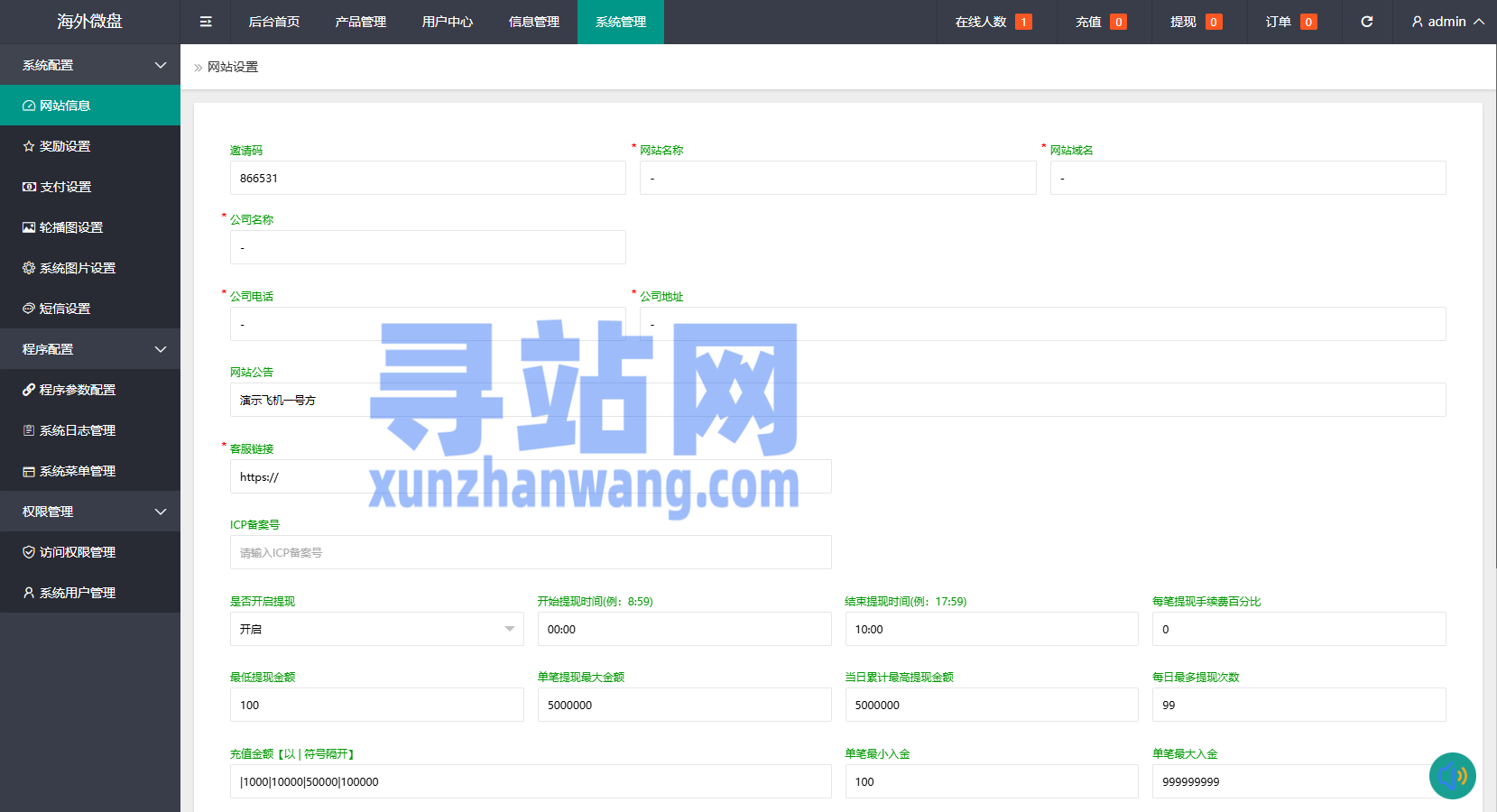Focus the 客服链接 input field
The height and width of the screenshot is (812, 1497).
[x=531, y=476]
